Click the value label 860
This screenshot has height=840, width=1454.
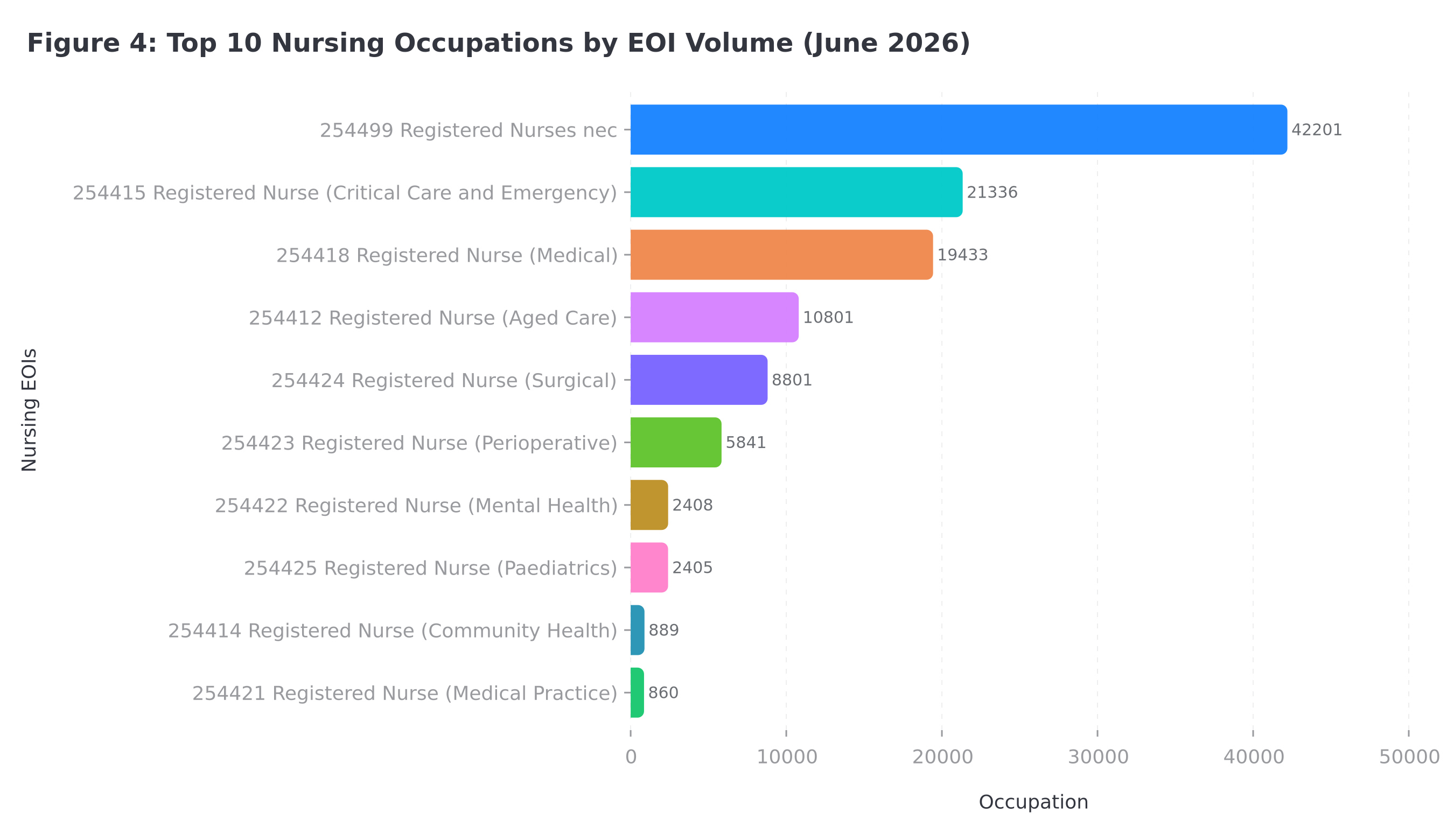coord(663,693)
